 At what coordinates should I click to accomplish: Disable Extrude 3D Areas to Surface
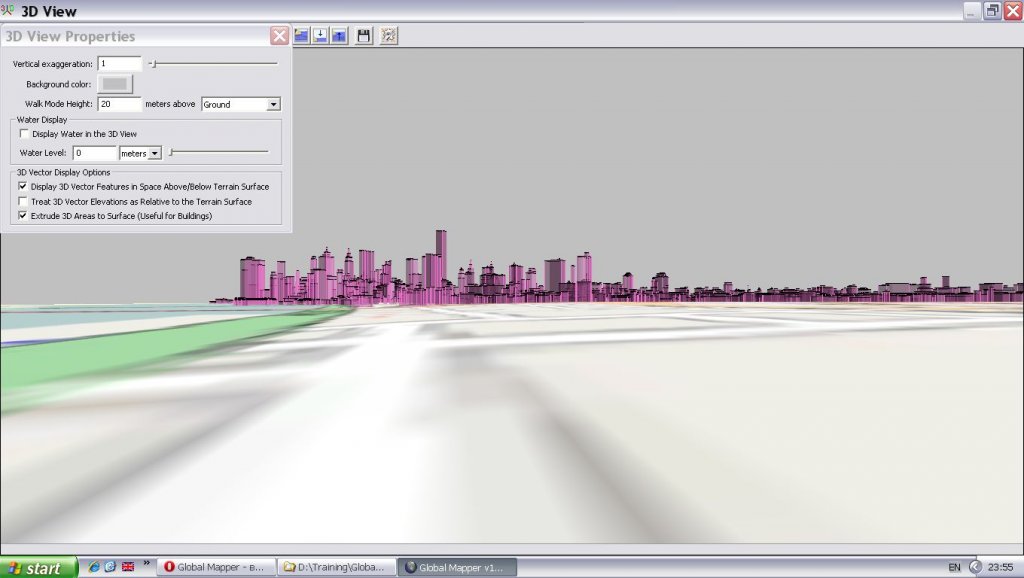24,216
